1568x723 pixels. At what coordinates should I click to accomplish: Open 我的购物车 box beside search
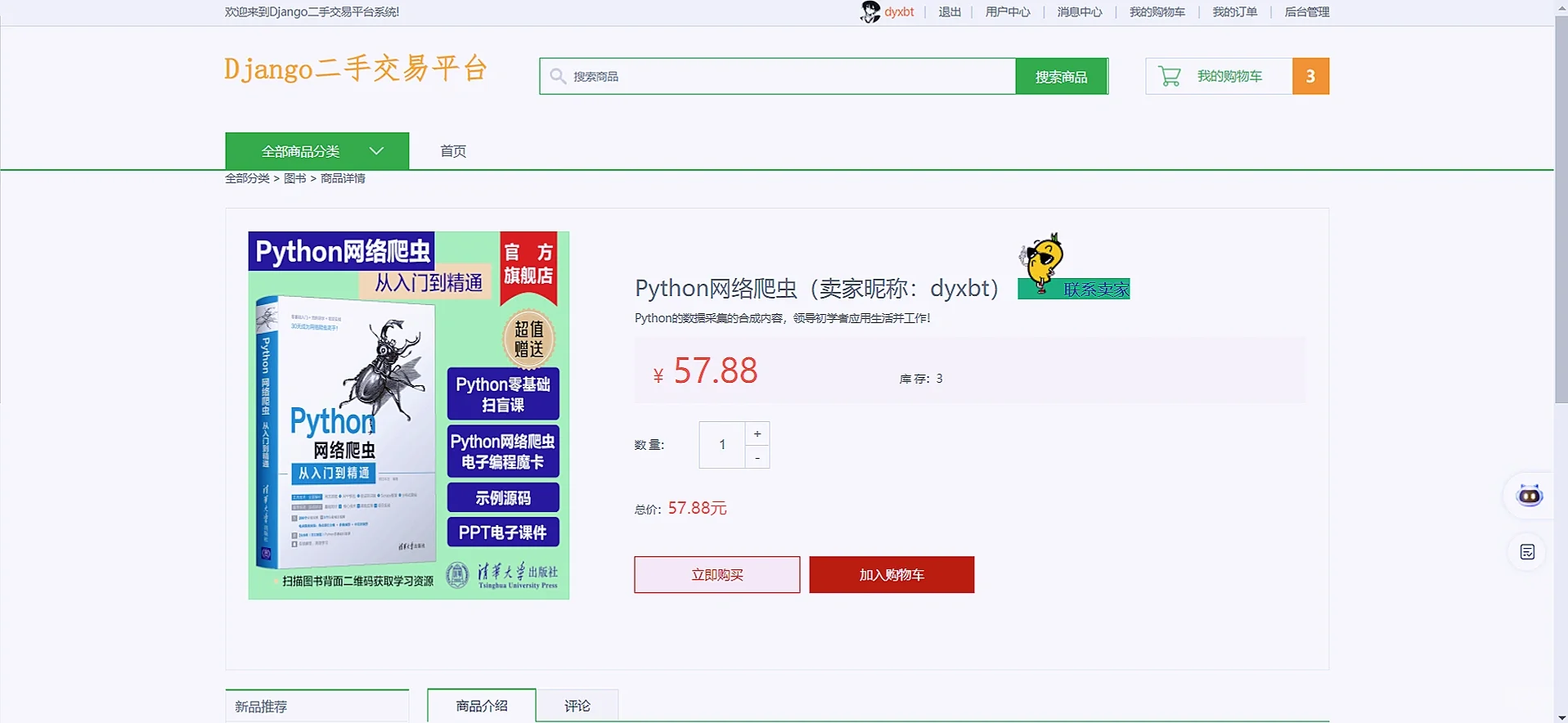click(x=1219, y=76)
